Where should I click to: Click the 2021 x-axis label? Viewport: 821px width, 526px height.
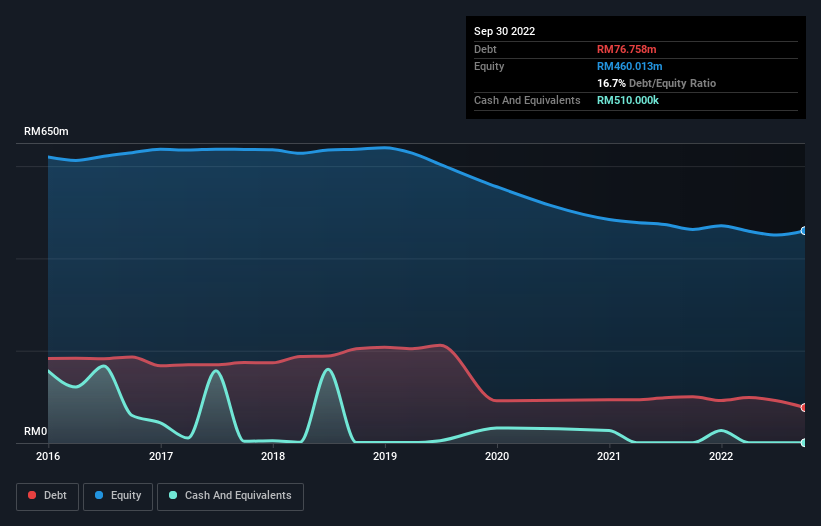click(609, 456)
